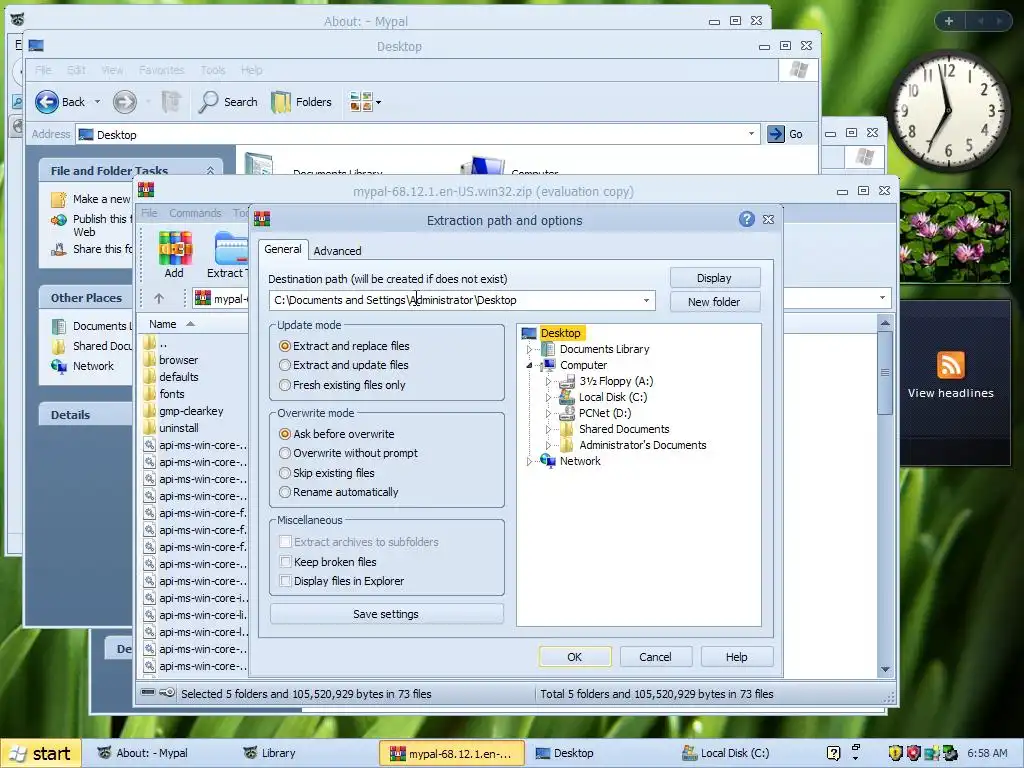
Task: Click the Display button
Action: (x=714, y=278)
